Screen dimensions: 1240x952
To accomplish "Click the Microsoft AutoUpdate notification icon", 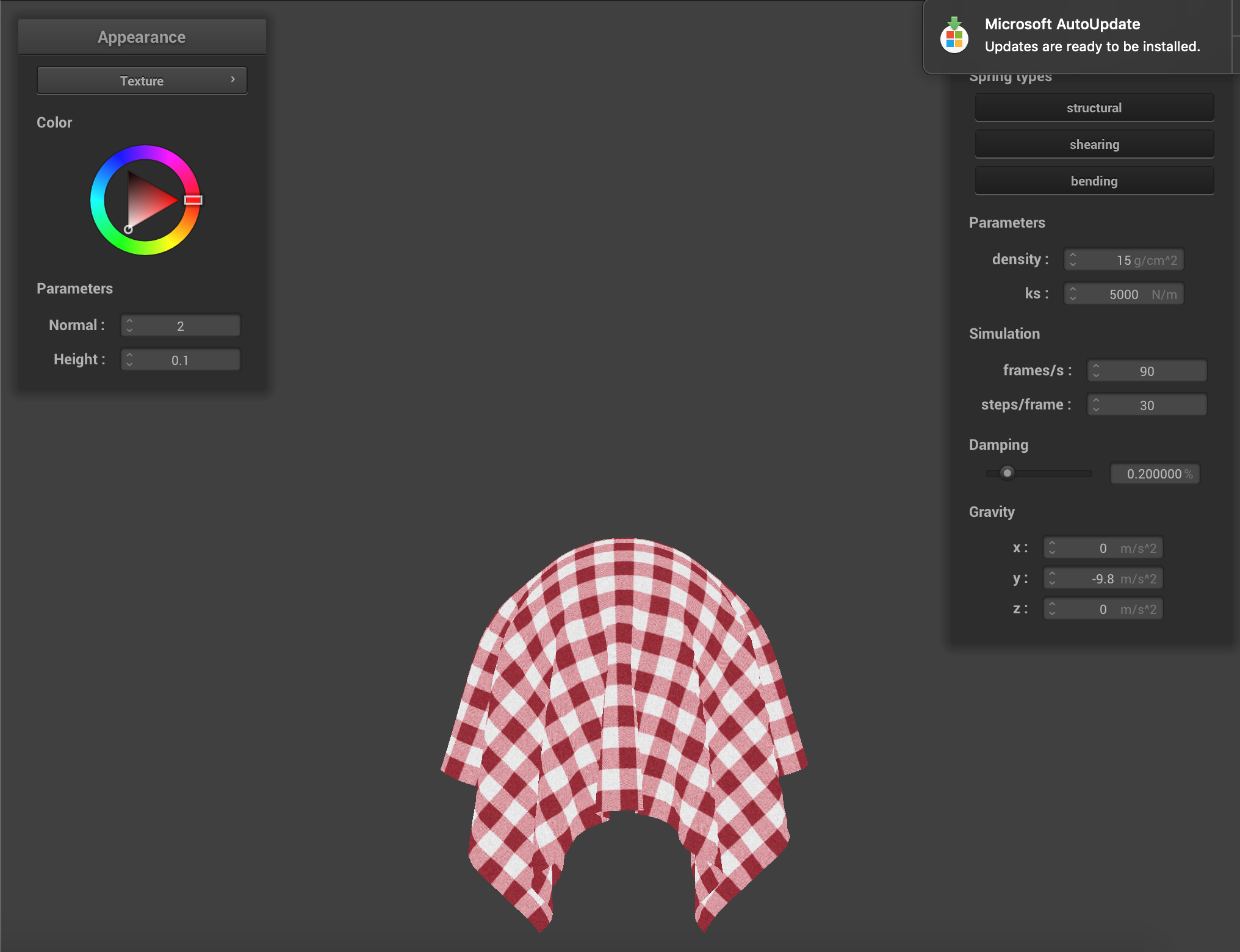I will (x=954, y=35).
